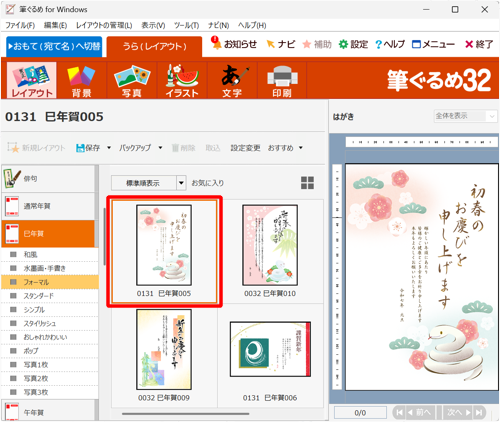Open ナビ(N) menu
500x422 pixels.
[218, 25]
